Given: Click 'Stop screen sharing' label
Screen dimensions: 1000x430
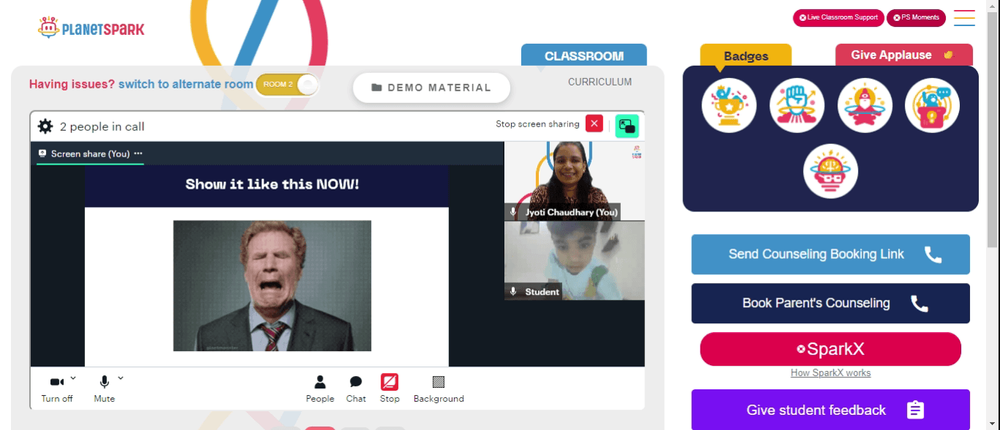Looking at the screenshot, I should point(537,124).
